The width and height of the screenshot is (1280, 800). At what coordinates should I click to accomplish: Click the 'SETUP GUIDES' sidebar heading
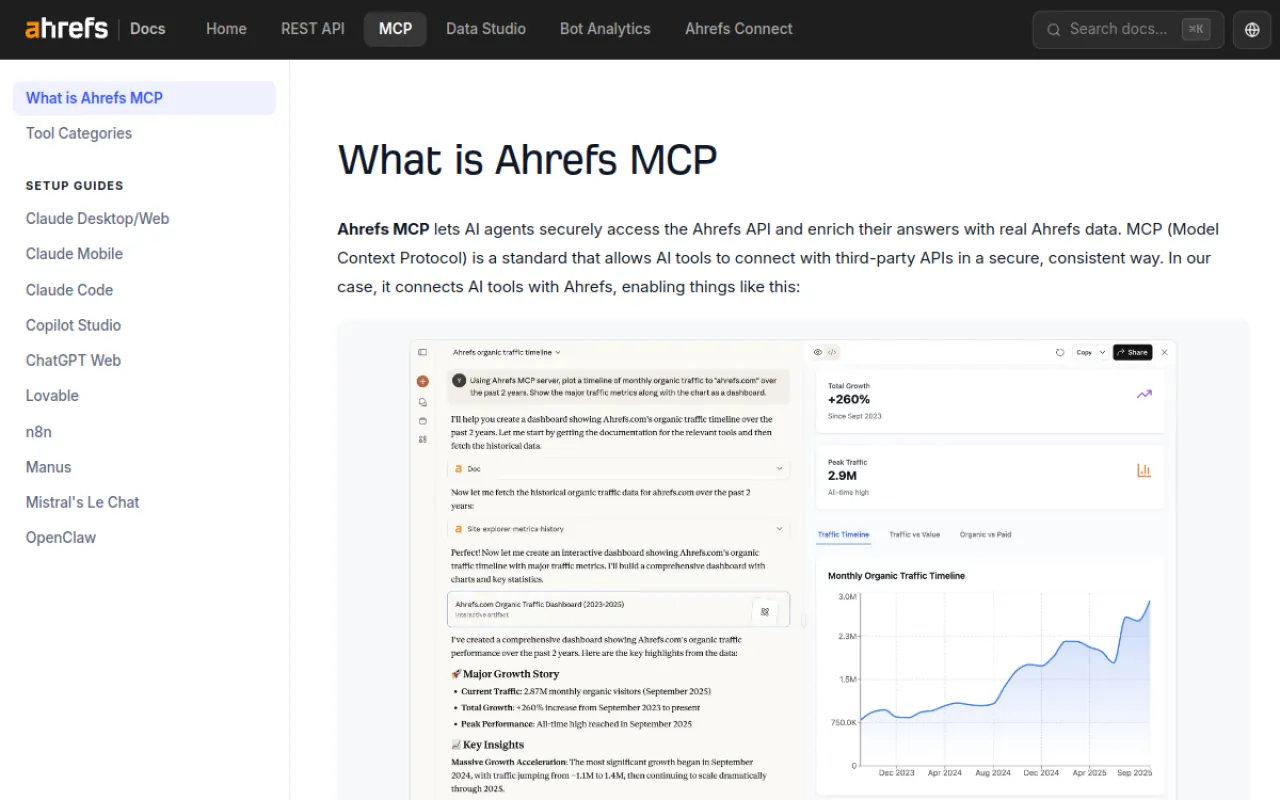(x=75, y=186)
